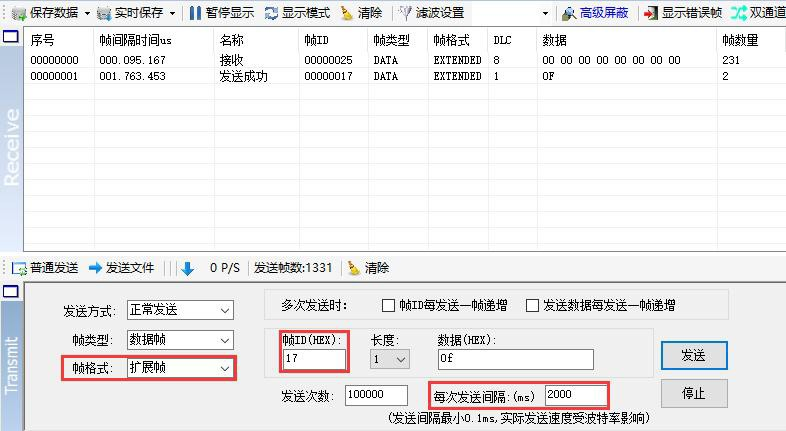The image size is (786, 431).
Task: Open the frame type (帧类型) dropdown
Action: click(x=224, y=340)
